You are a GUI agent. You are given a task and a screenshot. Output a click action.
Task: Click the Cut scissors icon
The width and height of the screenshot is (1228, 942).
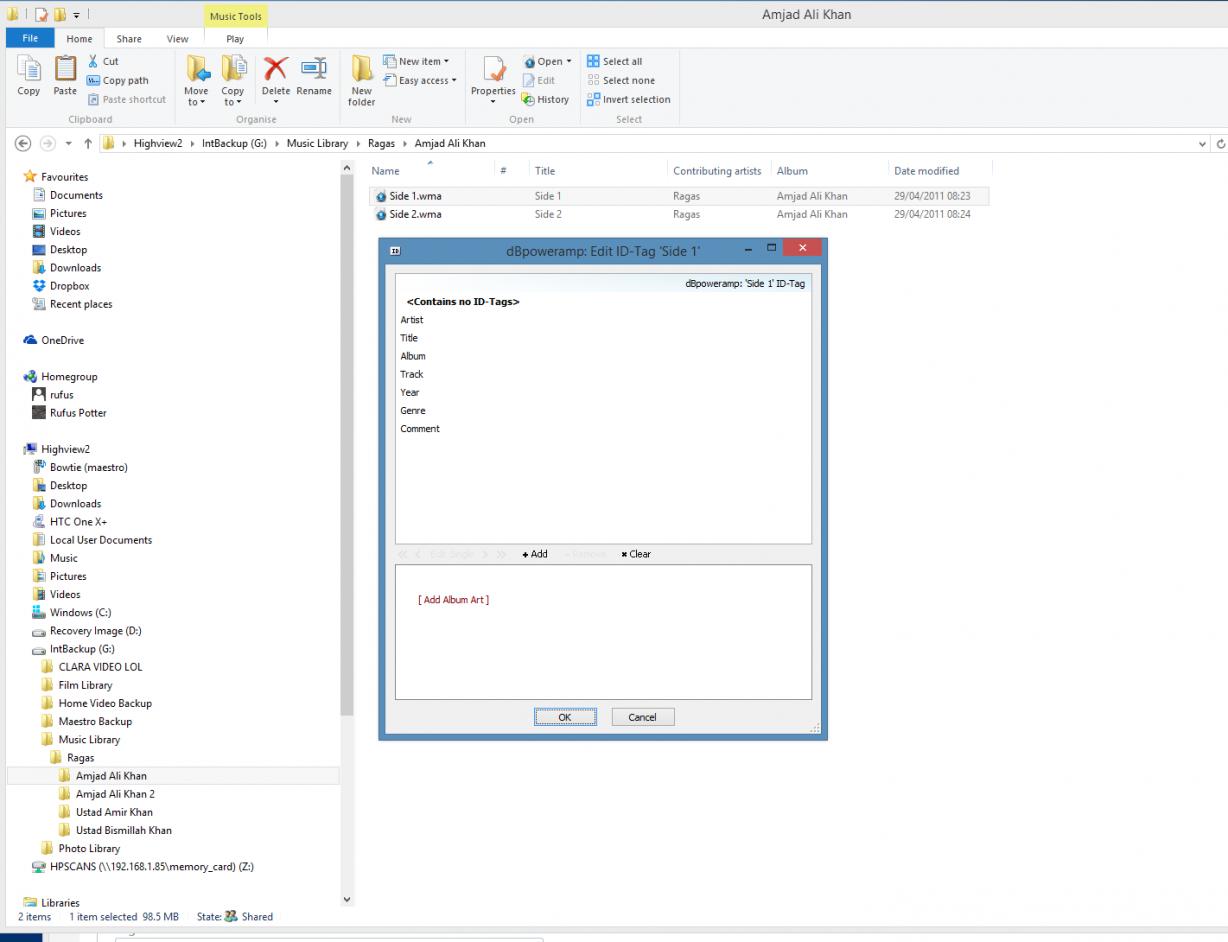click(x=94, y=61)
